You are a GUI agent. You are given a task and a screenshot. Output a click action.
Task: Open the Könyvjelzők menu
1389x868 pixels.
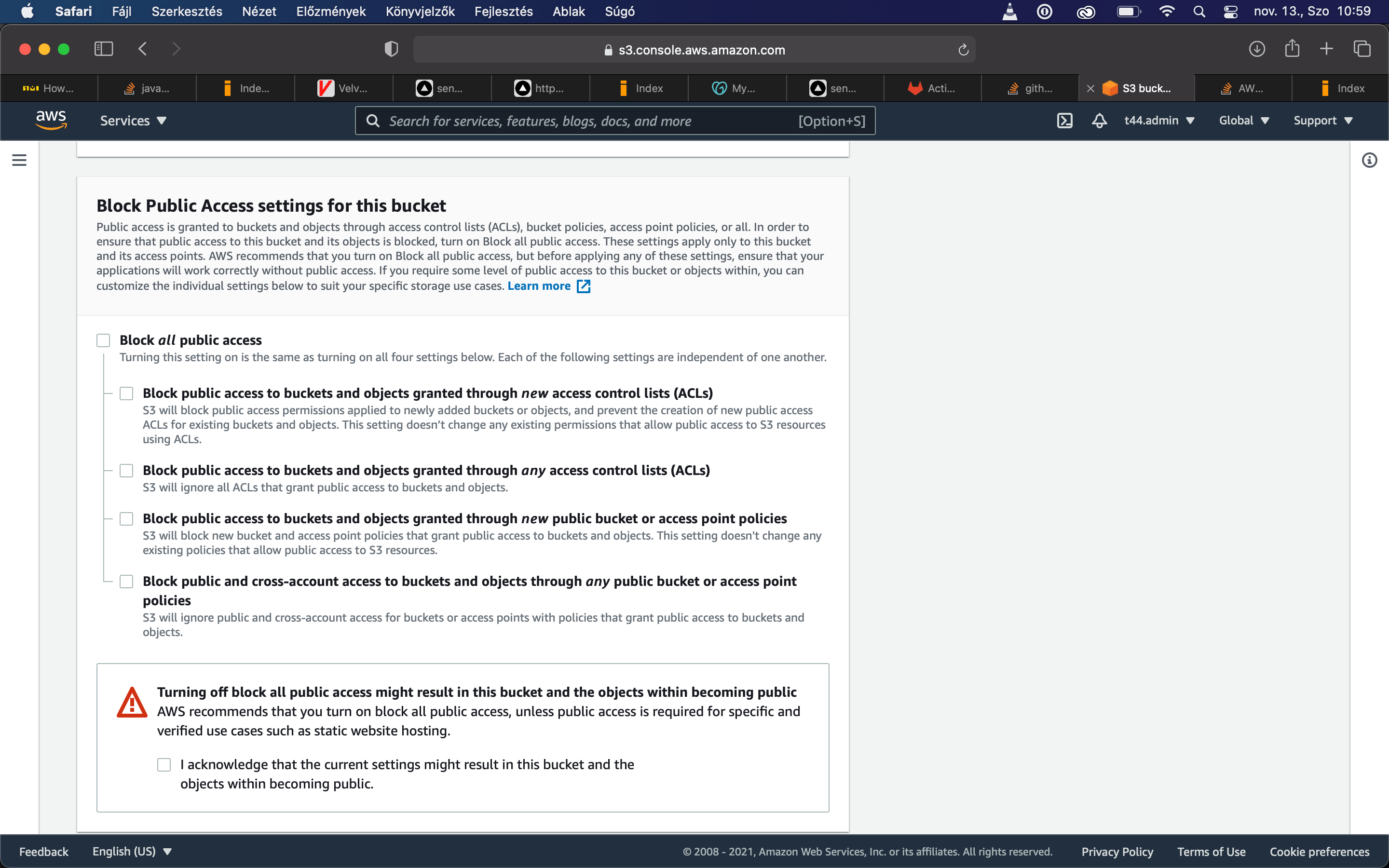(420, 12)
